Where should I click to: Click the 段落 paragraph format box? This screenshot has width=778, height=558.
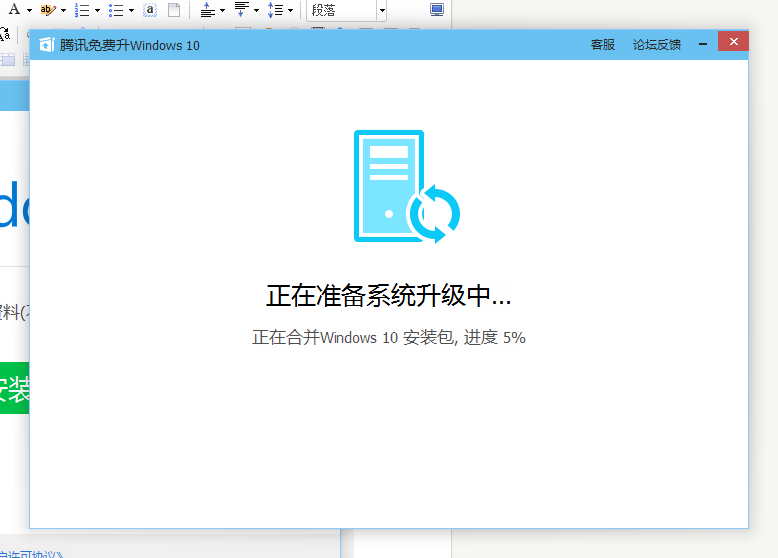click(341, 10)
